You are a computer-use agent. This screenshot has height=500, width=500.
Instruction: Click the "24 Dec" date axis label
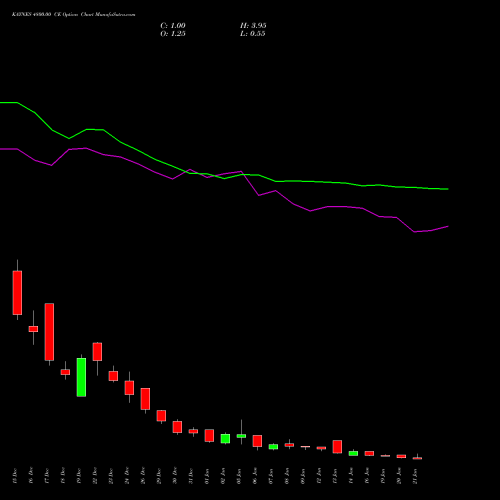127,476
